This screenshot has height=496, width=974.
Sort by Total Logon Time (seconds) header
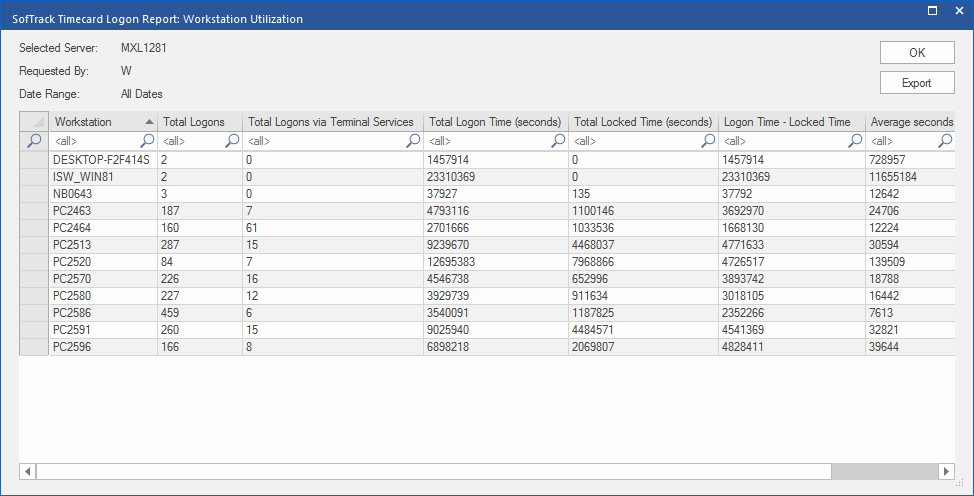(x=495, y=122)
